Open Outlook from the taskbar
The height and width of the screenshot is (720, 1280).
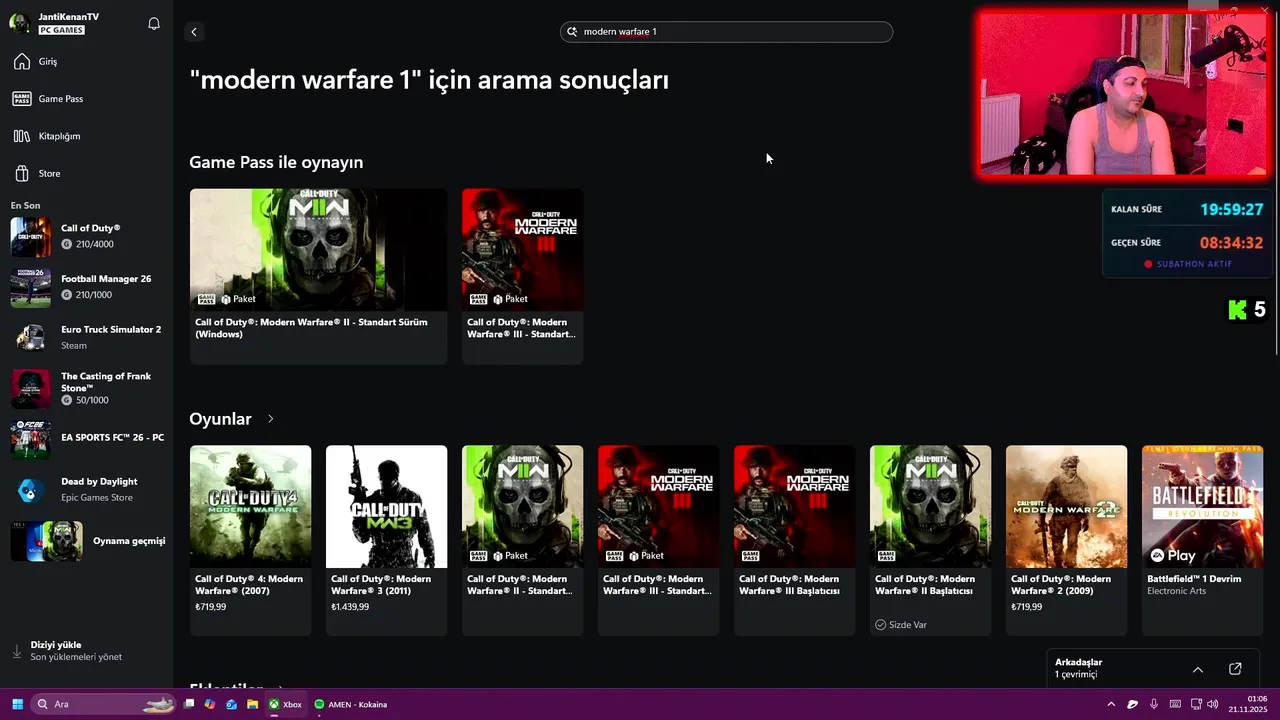[x=231, y=704]
